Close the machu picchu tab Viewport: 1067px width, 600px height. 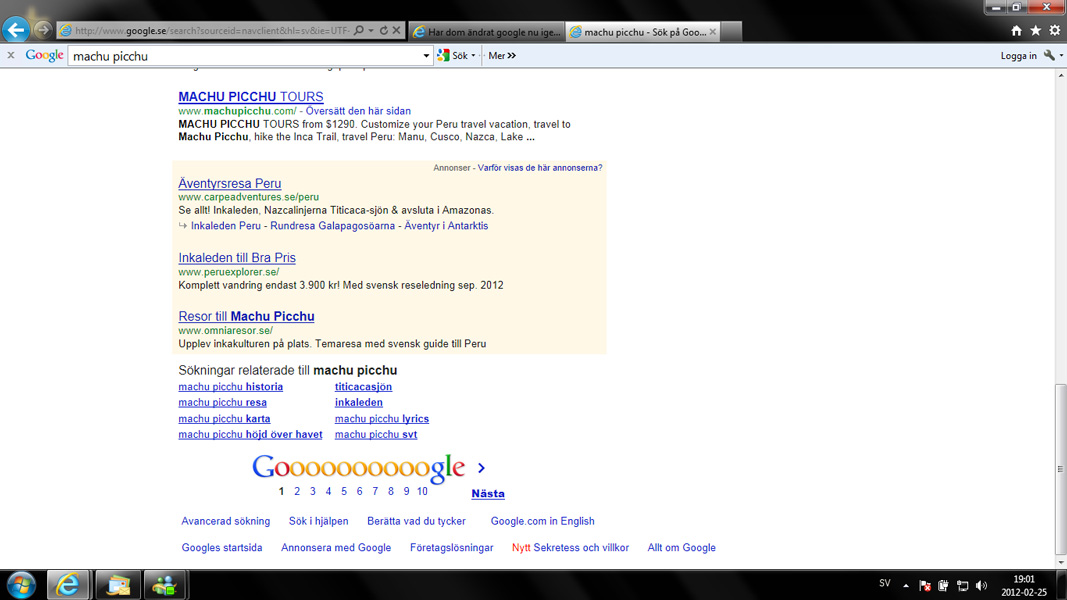712,32
